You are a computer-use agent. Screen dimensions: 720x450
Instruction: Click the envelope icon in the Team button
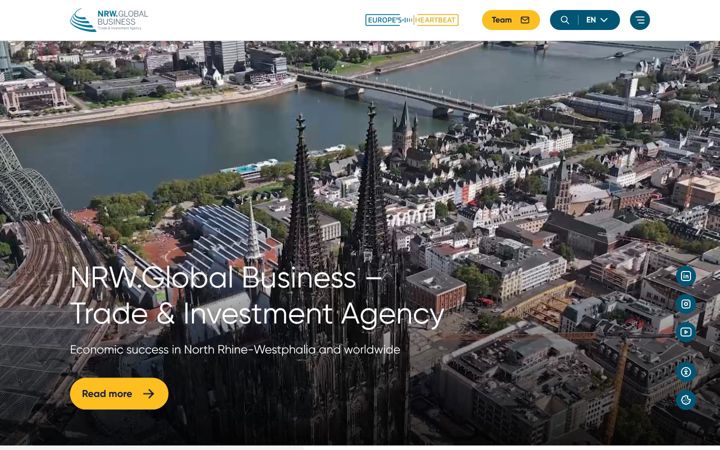click(525, 20)
